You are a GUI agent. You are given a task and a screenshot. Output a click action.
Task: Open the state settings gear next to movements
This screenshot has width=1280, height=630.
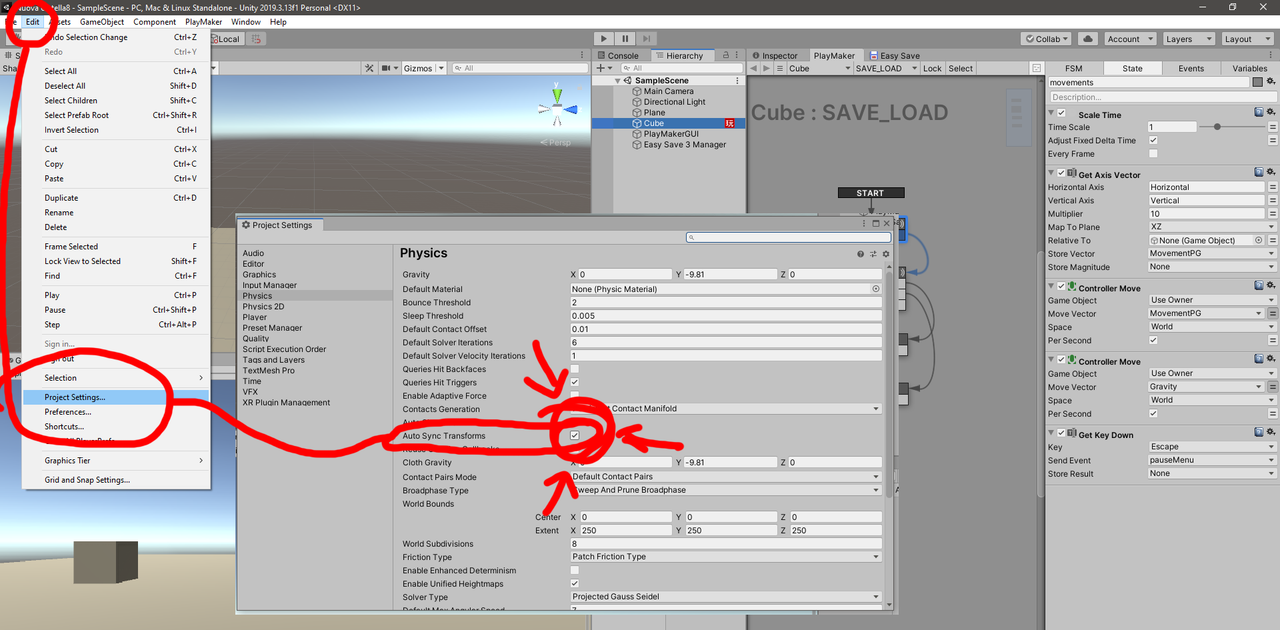[1271, 82]
